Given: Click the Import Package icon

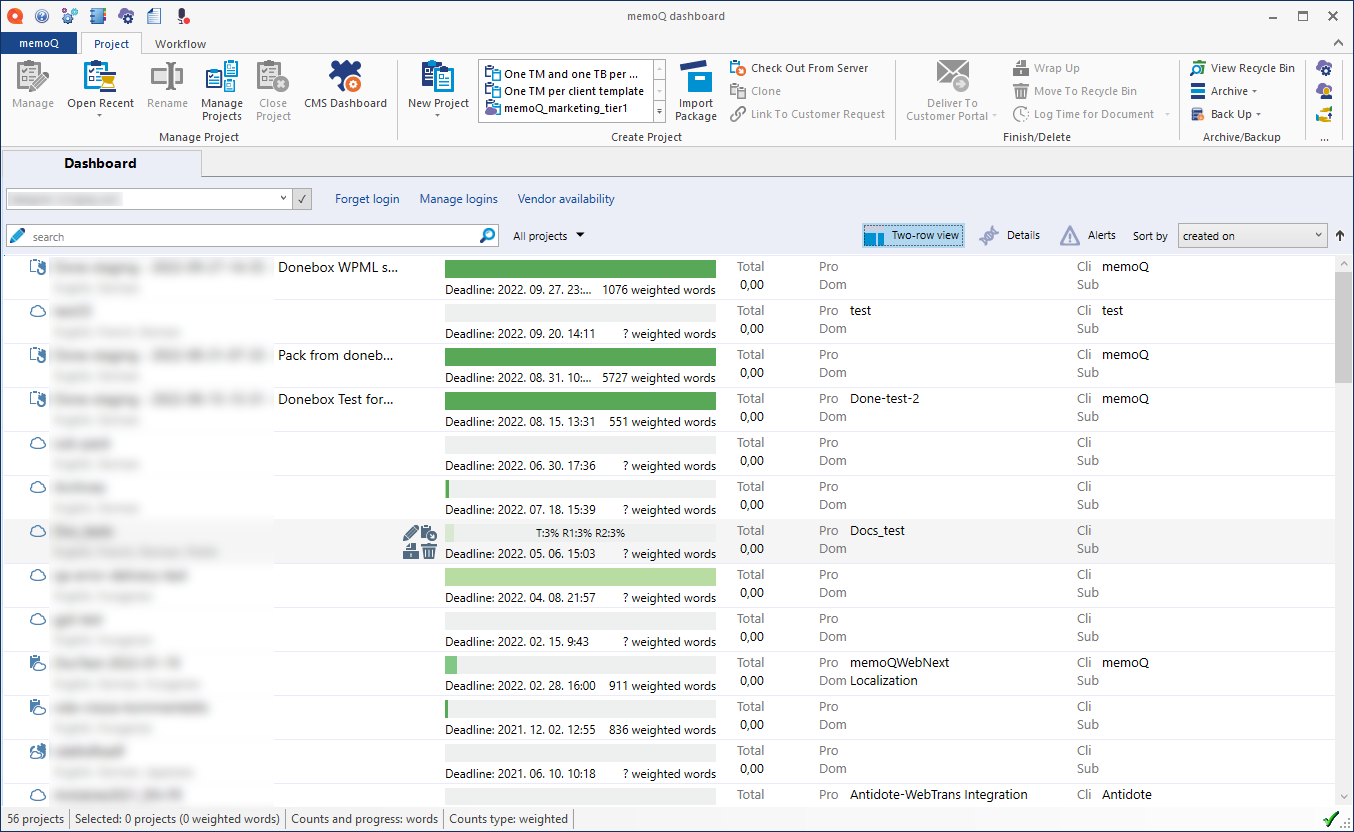Looking at the screenshot, I should (695, 79).
